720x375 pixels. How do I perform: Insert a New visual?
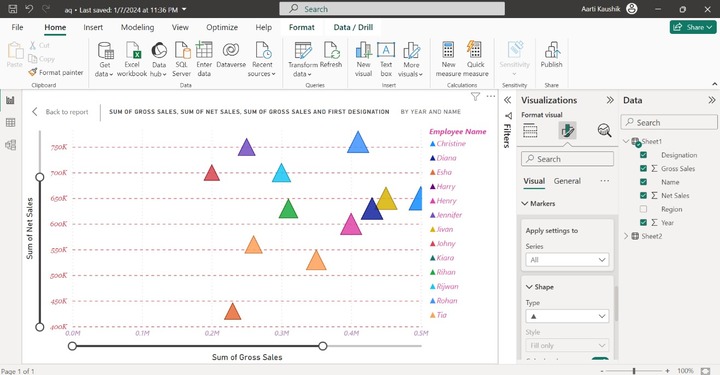coord(363,60)
